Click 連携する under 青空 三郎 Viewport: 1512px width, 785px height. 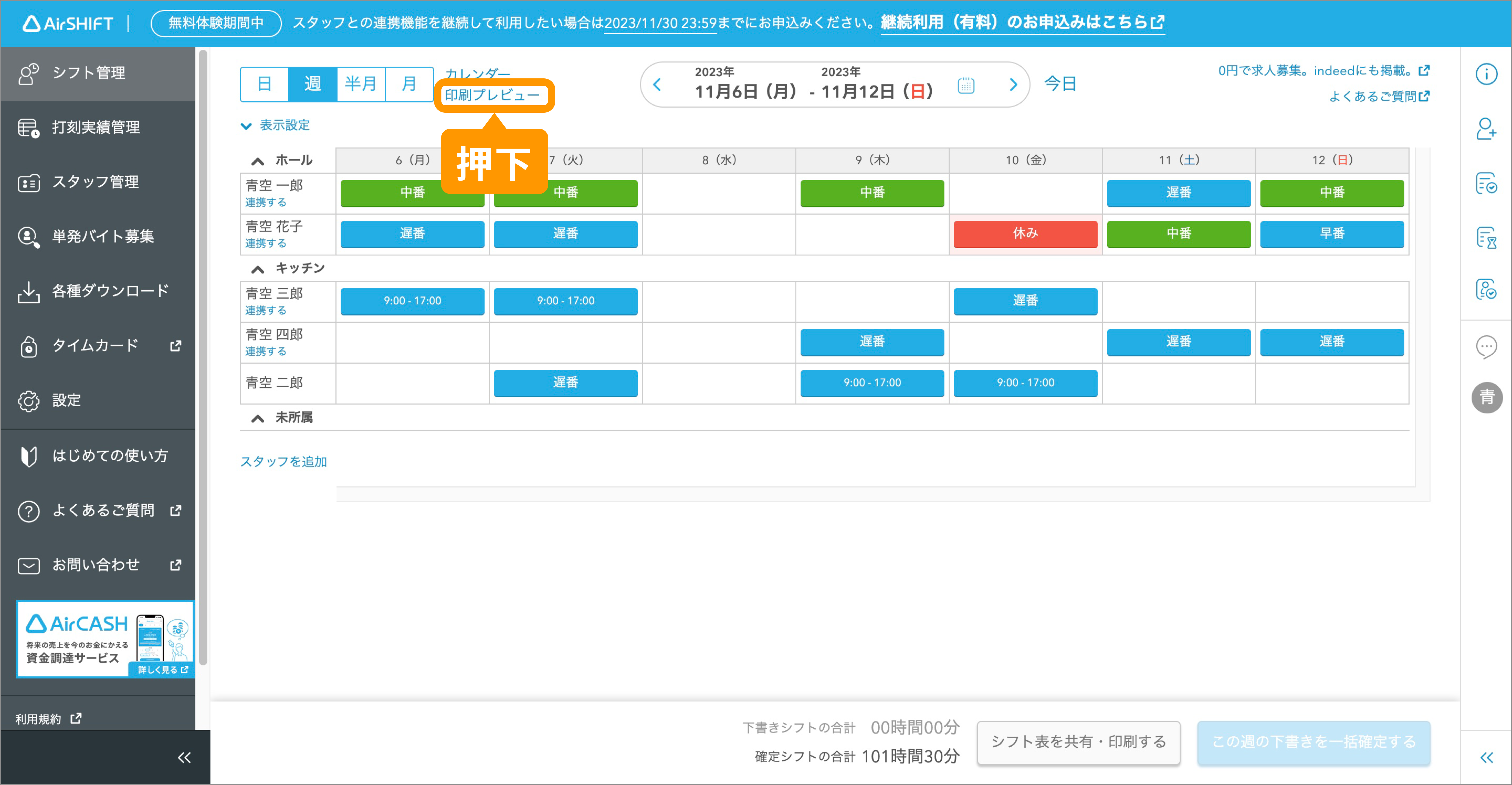[x=265, y=310]
